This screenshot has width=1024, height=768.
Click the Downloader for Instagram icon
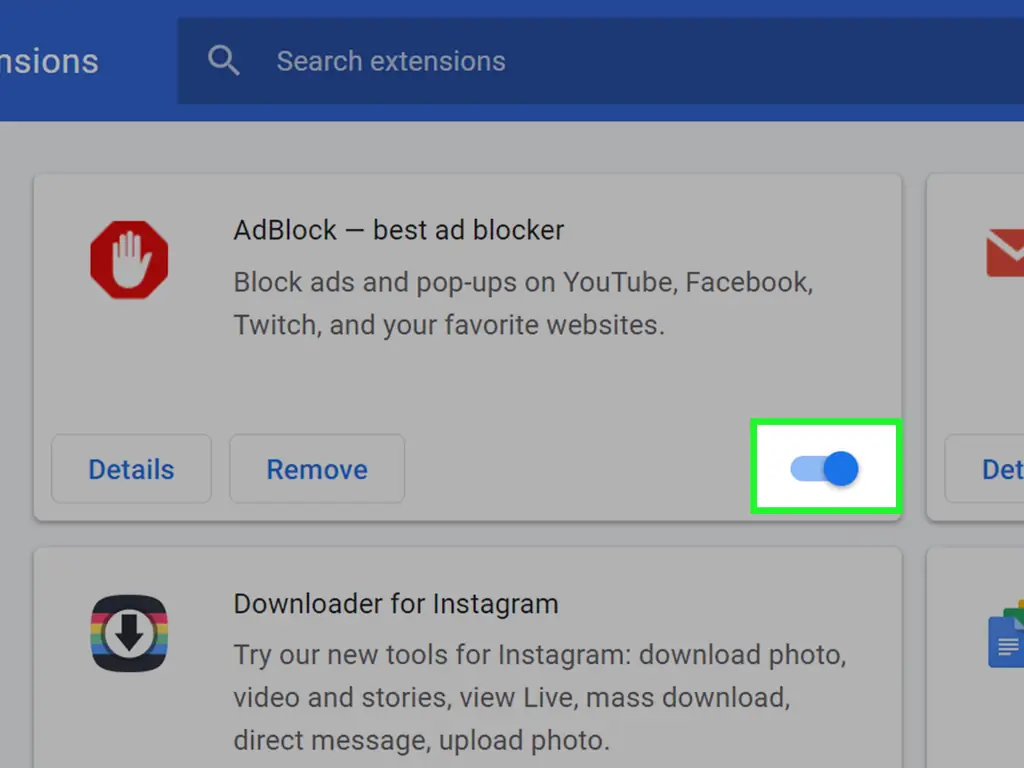129,633
